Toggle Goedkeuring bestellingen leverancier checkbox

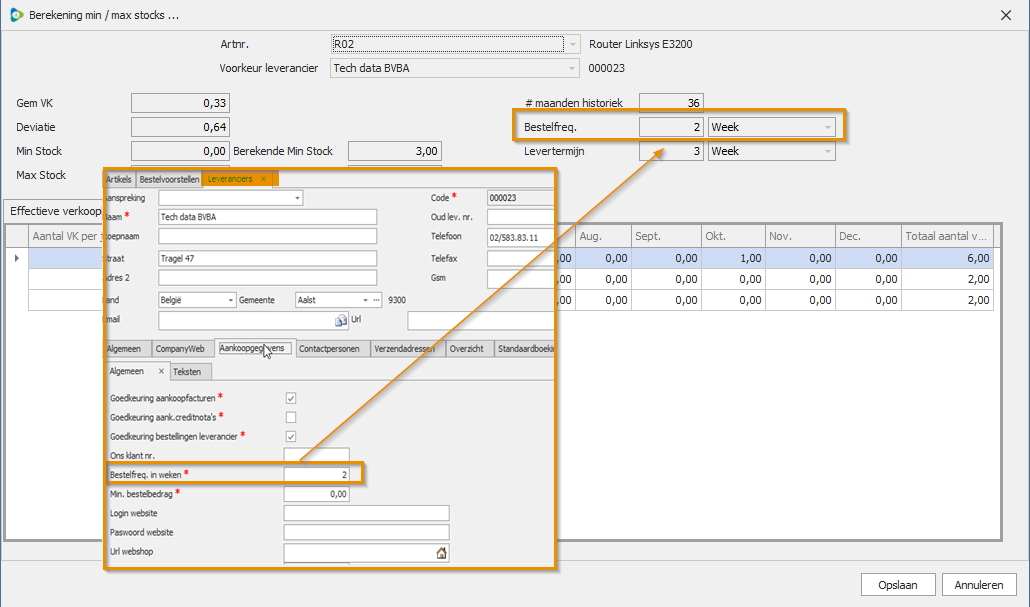291,436
